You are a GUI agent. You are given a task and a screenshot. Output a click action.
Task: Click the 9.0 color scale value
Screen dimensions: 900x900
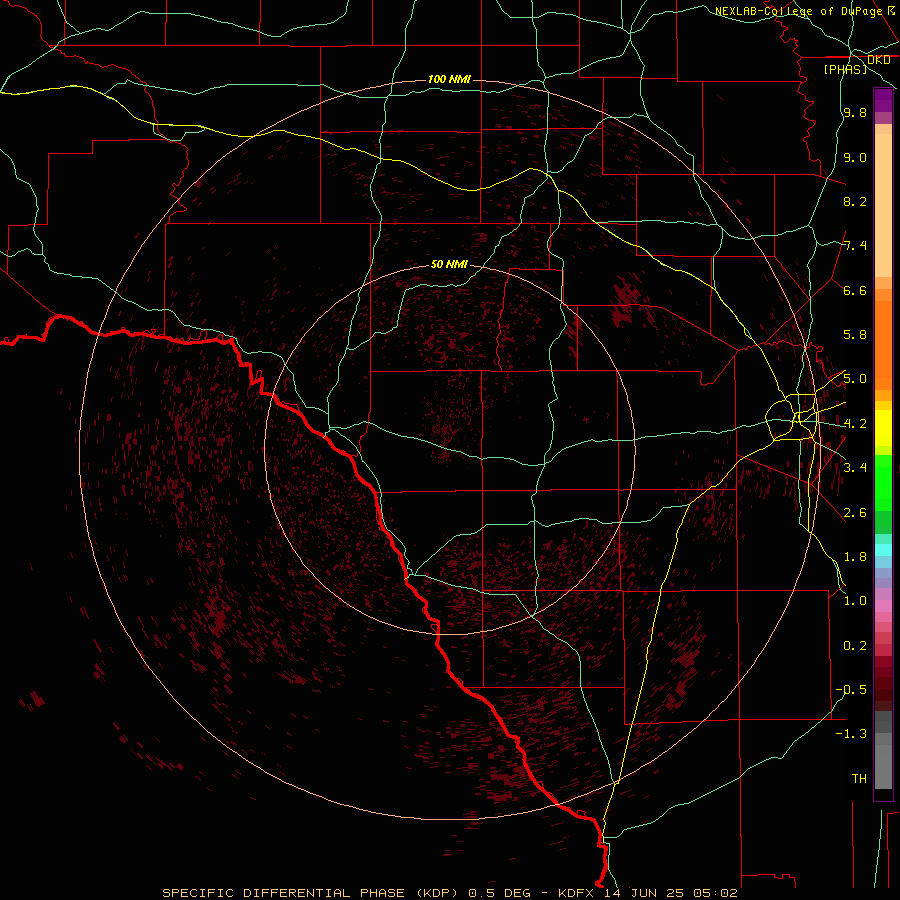coord(855,157)
